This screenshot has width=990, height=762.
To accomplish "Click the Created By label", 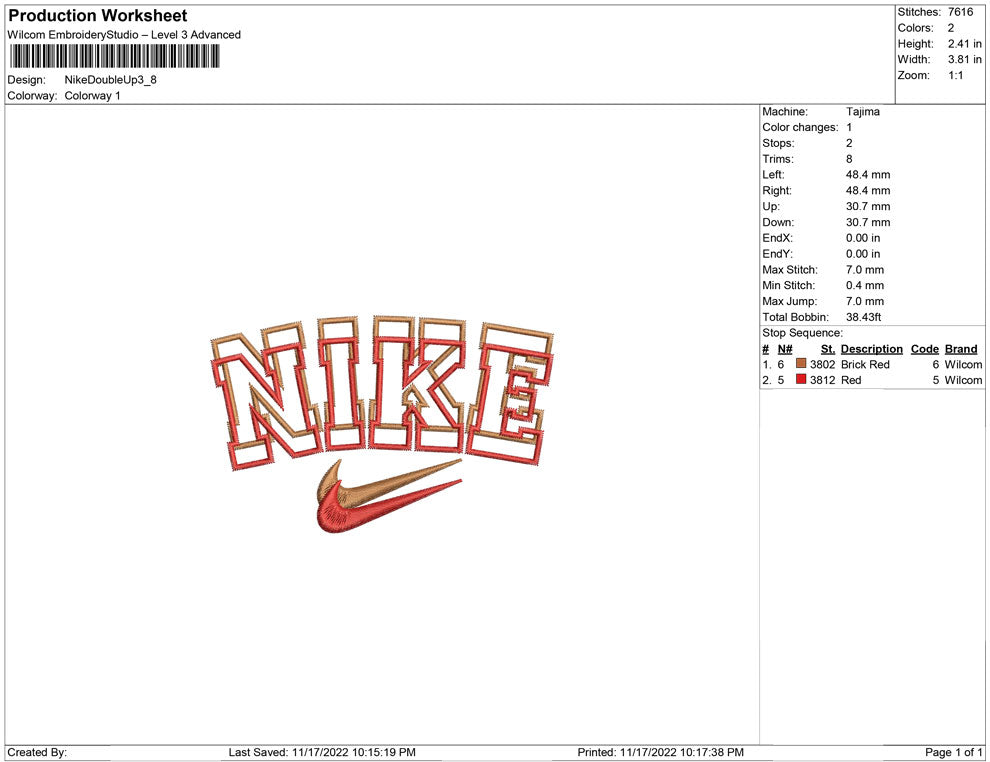I will coord(37,752).
